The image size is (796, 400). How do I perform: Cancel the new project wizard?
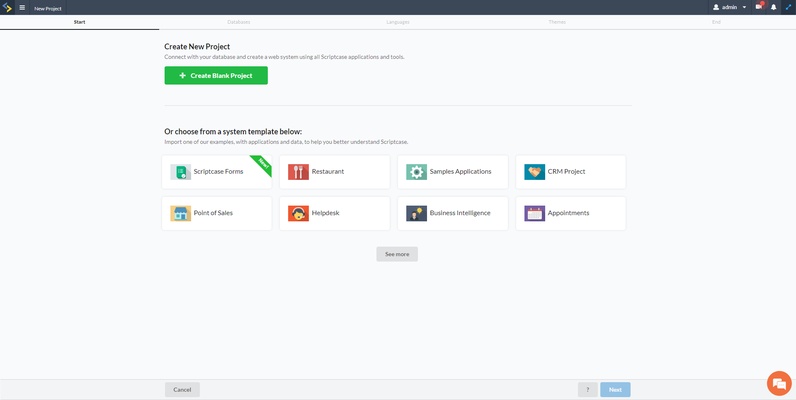pyautogui.click(x=182, y=390)
